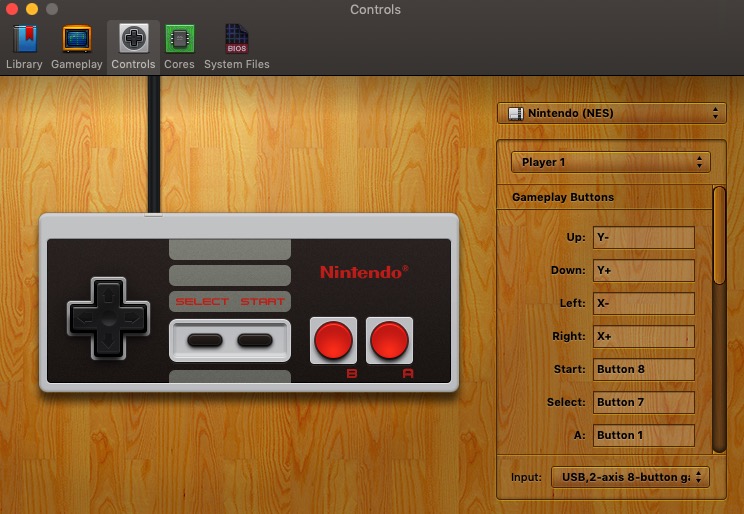Click the D-pad left arrow
This screenshot has width=744, height=514.
click(x=85, y=318)
